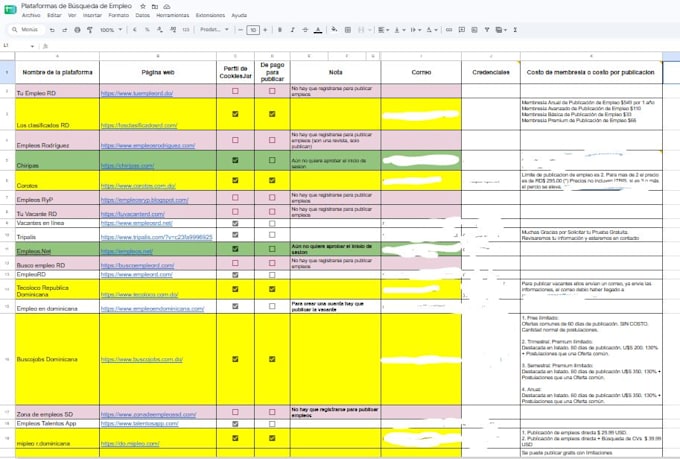Viewport: 680px width, 459px height.
Task: Toggle De pago checkbox for Empleos Talentos App
Action: tap(272, 423)
